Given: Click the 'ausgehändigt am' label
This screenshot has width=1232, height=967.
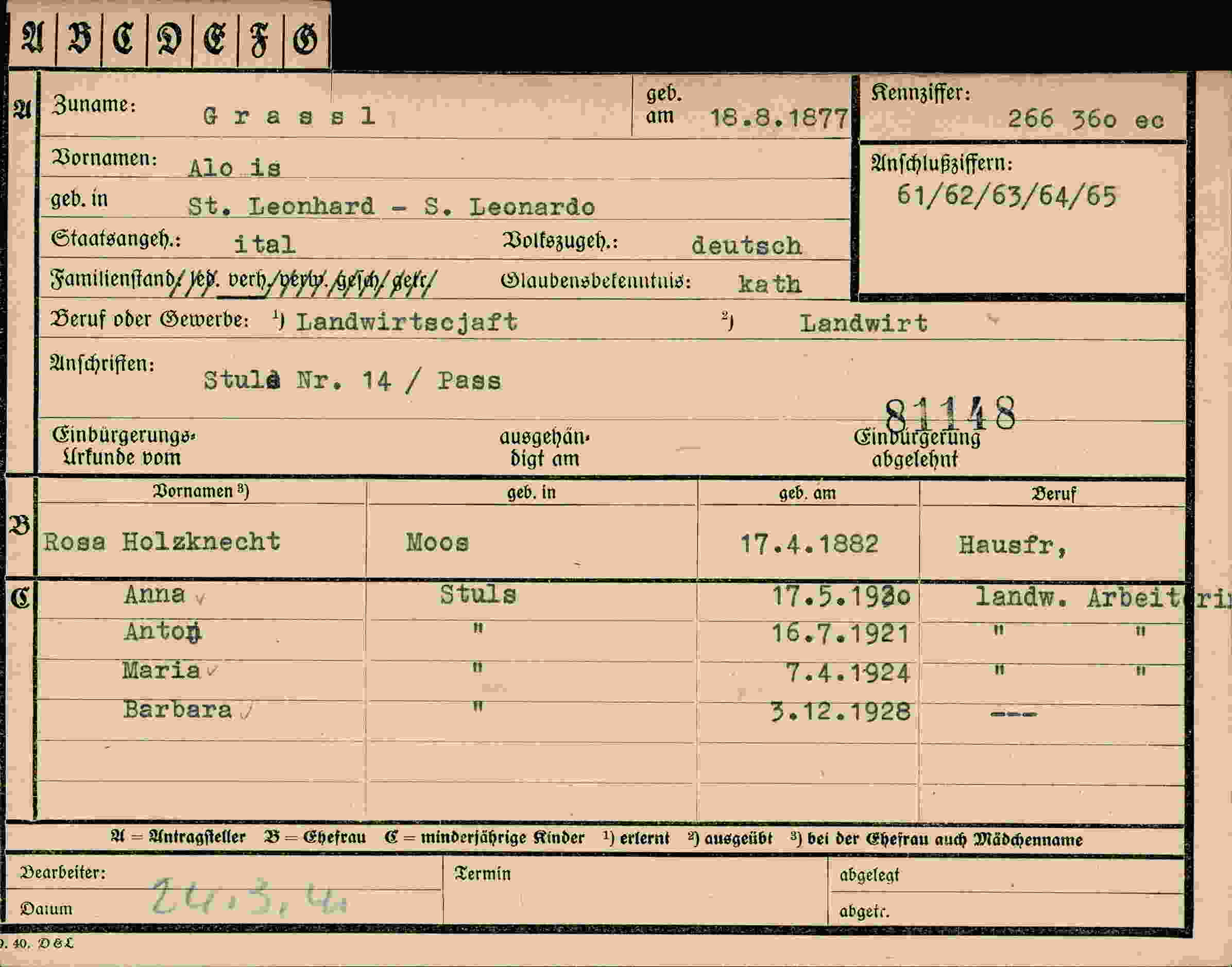Looking at the screenshot, I should pyautogui.click(x=544, y=447).
